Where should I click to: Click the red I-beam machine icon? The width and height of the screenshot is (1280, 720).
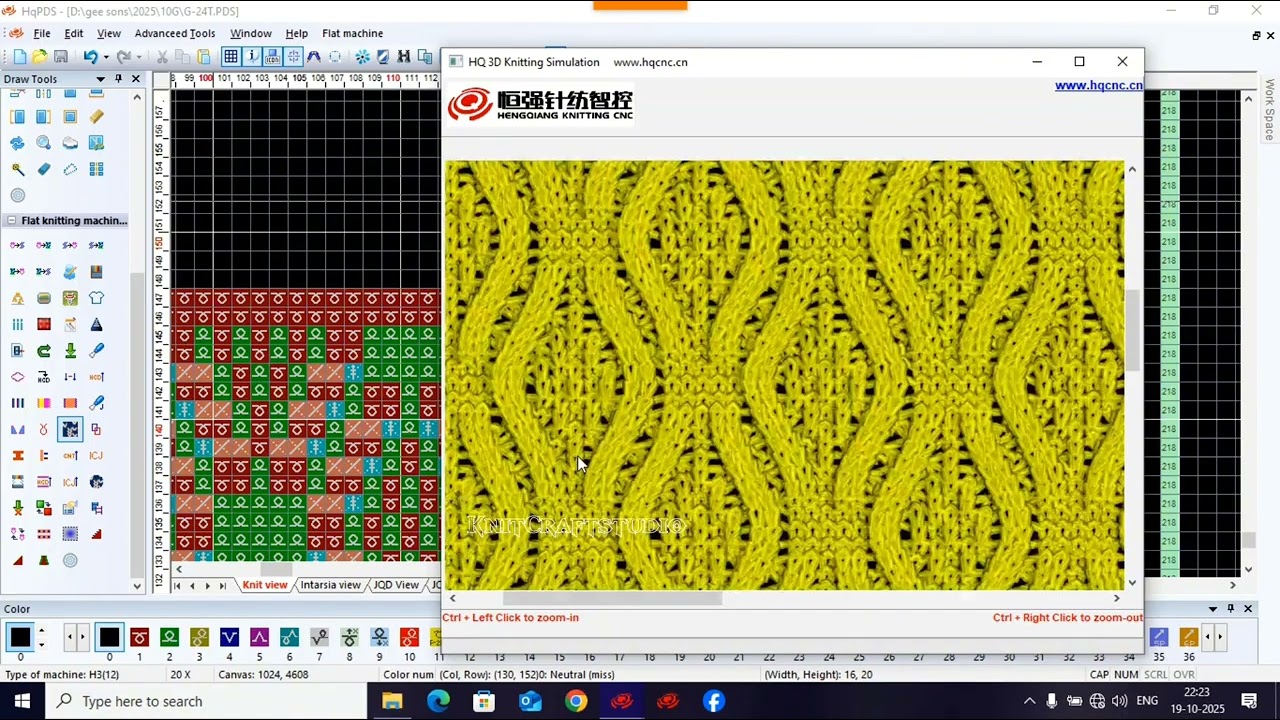coord(18,455)
